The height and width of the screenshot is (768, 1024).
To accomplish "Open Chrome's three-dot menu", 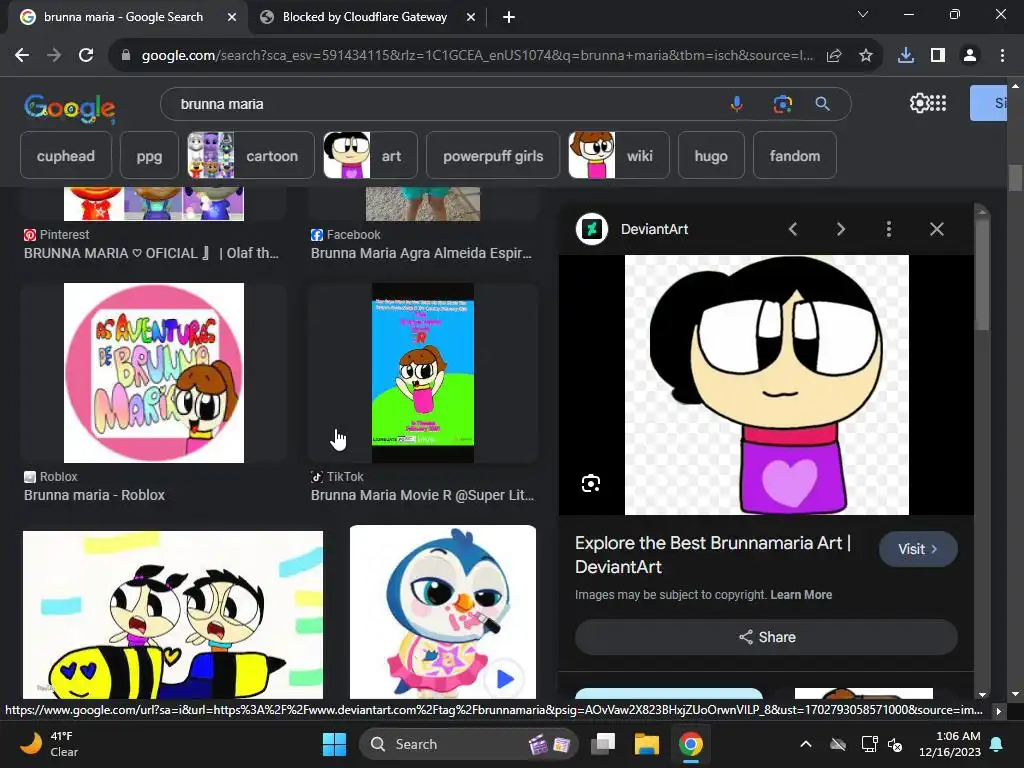I will pyautogui.click(x=1002, y=56).
